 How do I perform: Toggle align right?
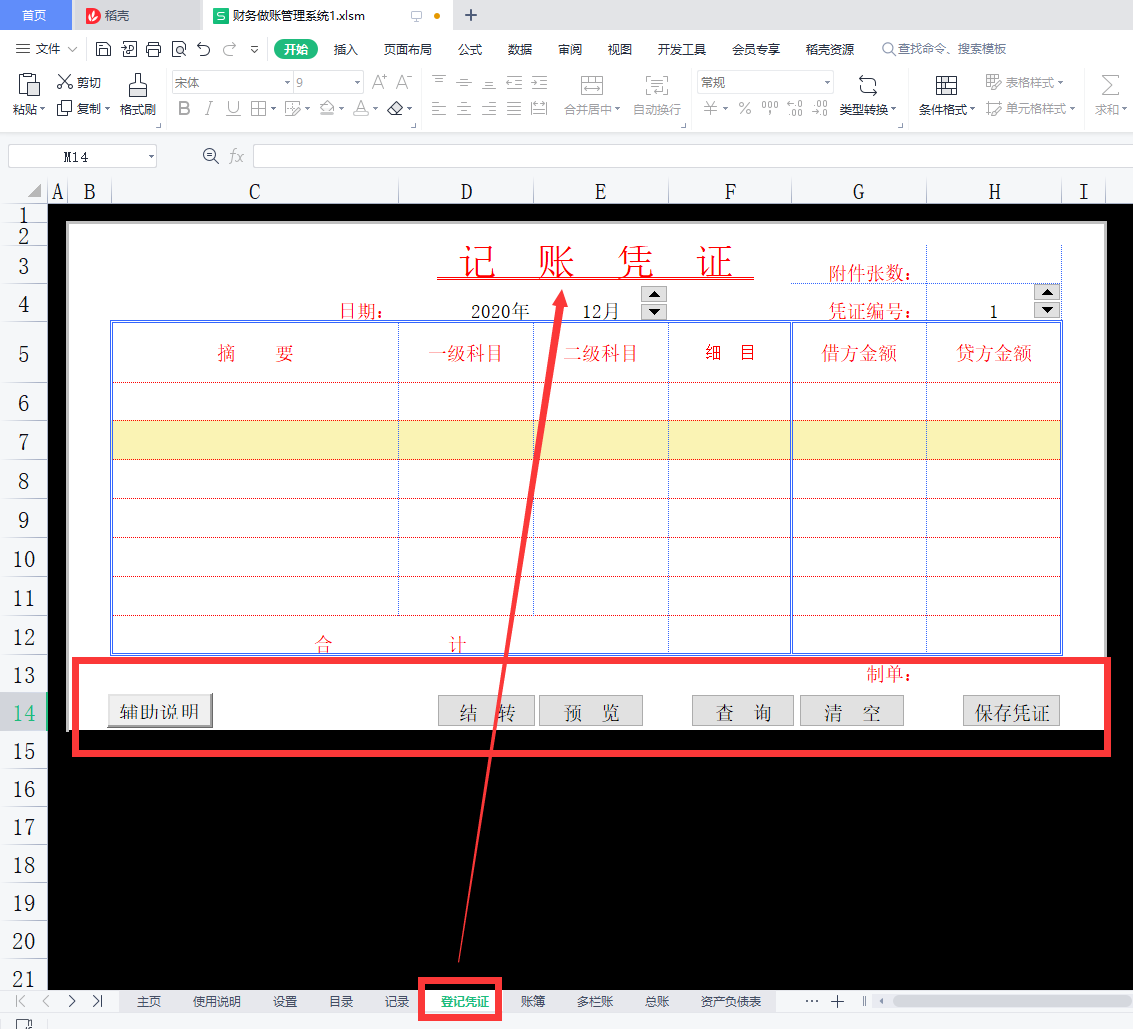489,108
